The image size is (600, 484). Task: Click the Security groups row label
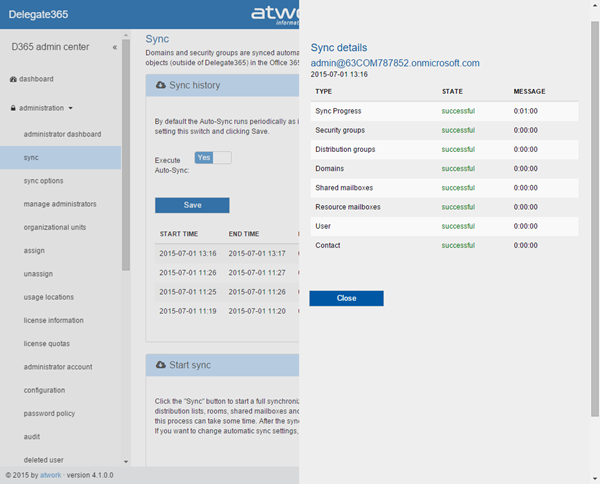(340, 130)
